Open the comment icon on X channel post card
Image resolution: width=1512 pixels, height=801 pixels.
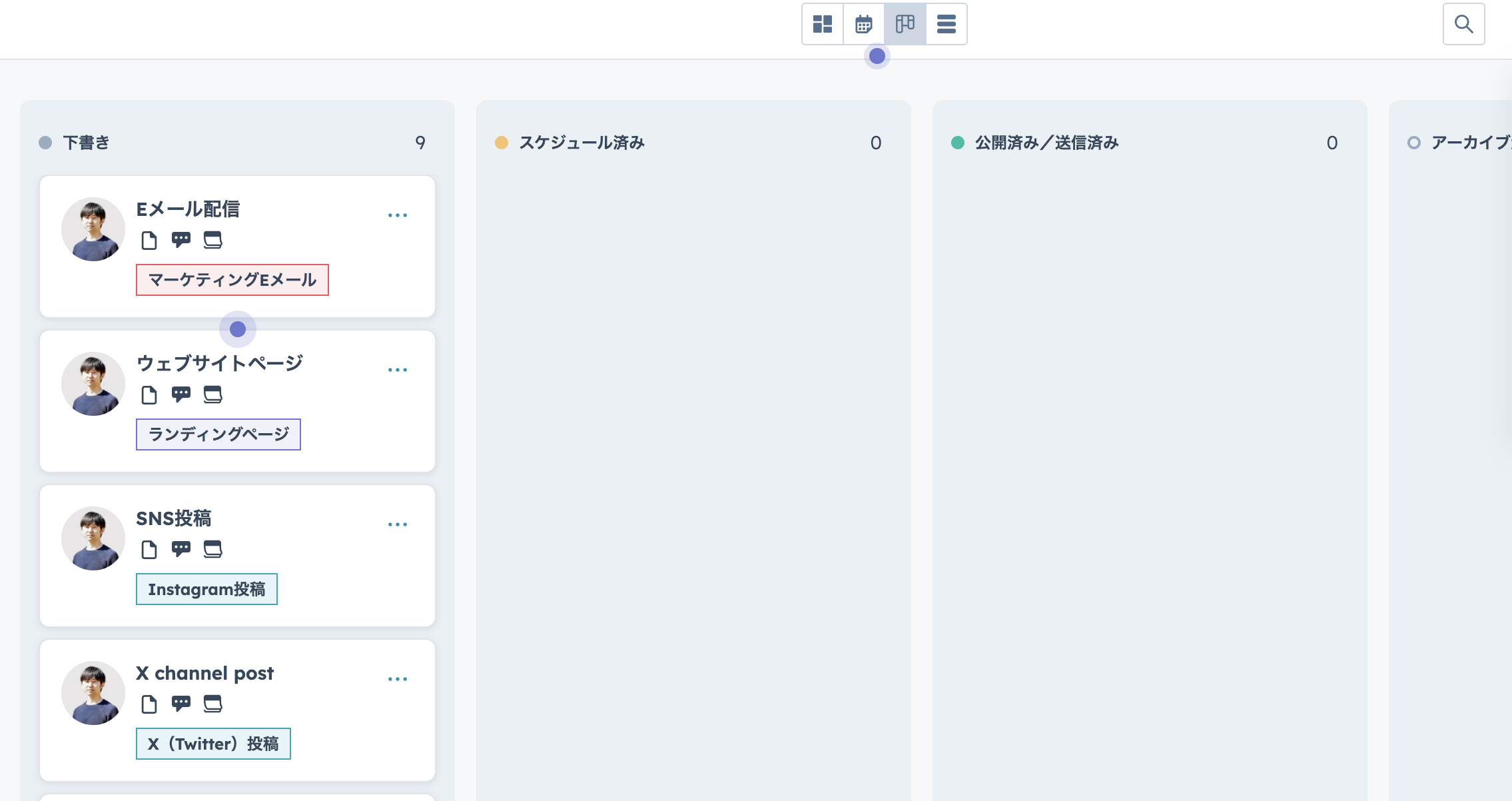coord(181,704)
